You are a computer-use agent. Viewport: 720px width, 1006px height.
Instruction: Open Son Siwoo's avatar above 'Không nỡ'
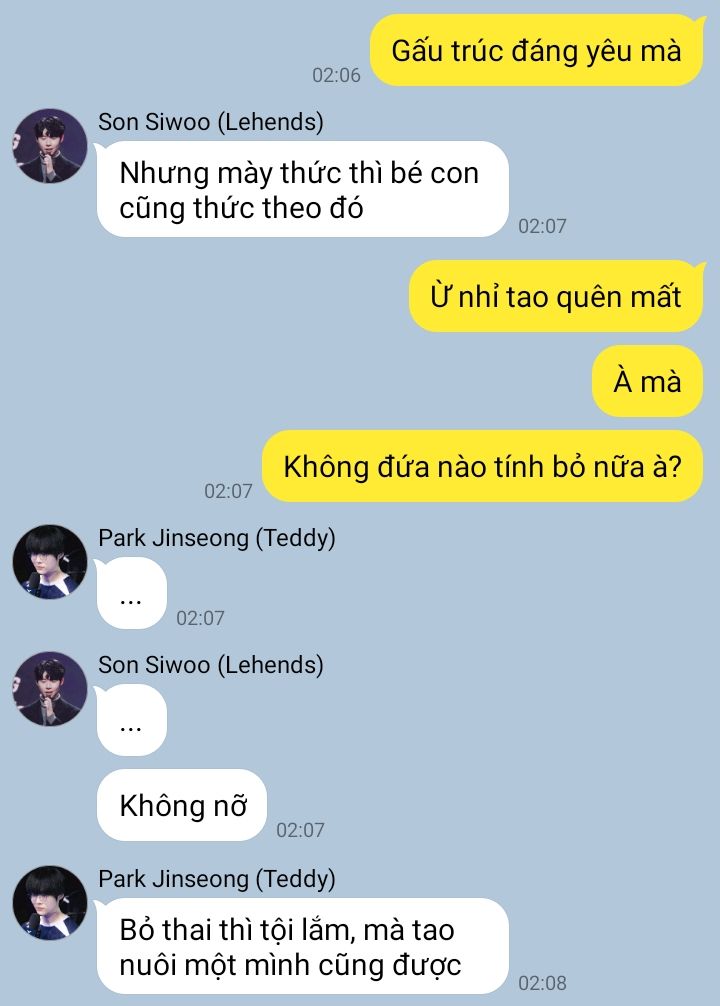pyautogui.click(x=50, y=689)
